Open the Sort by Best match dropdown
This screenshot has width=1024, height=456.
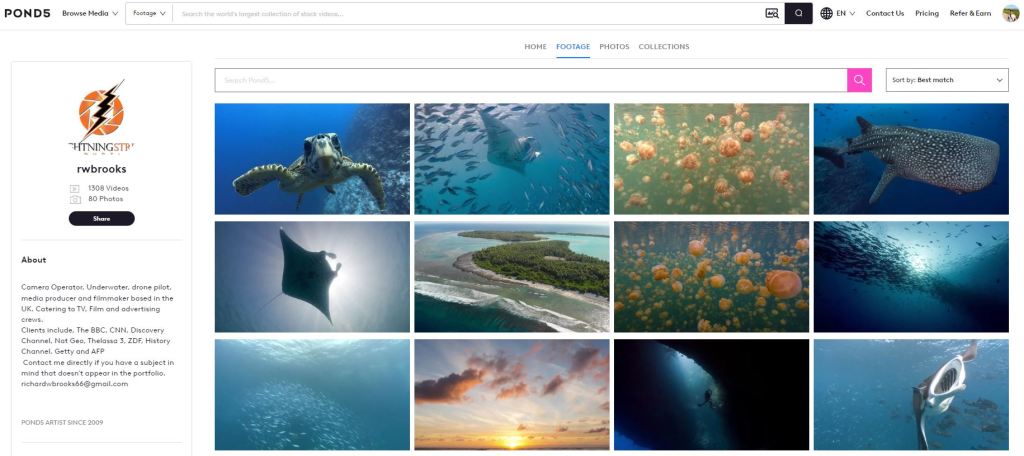(x=946, y=80)
